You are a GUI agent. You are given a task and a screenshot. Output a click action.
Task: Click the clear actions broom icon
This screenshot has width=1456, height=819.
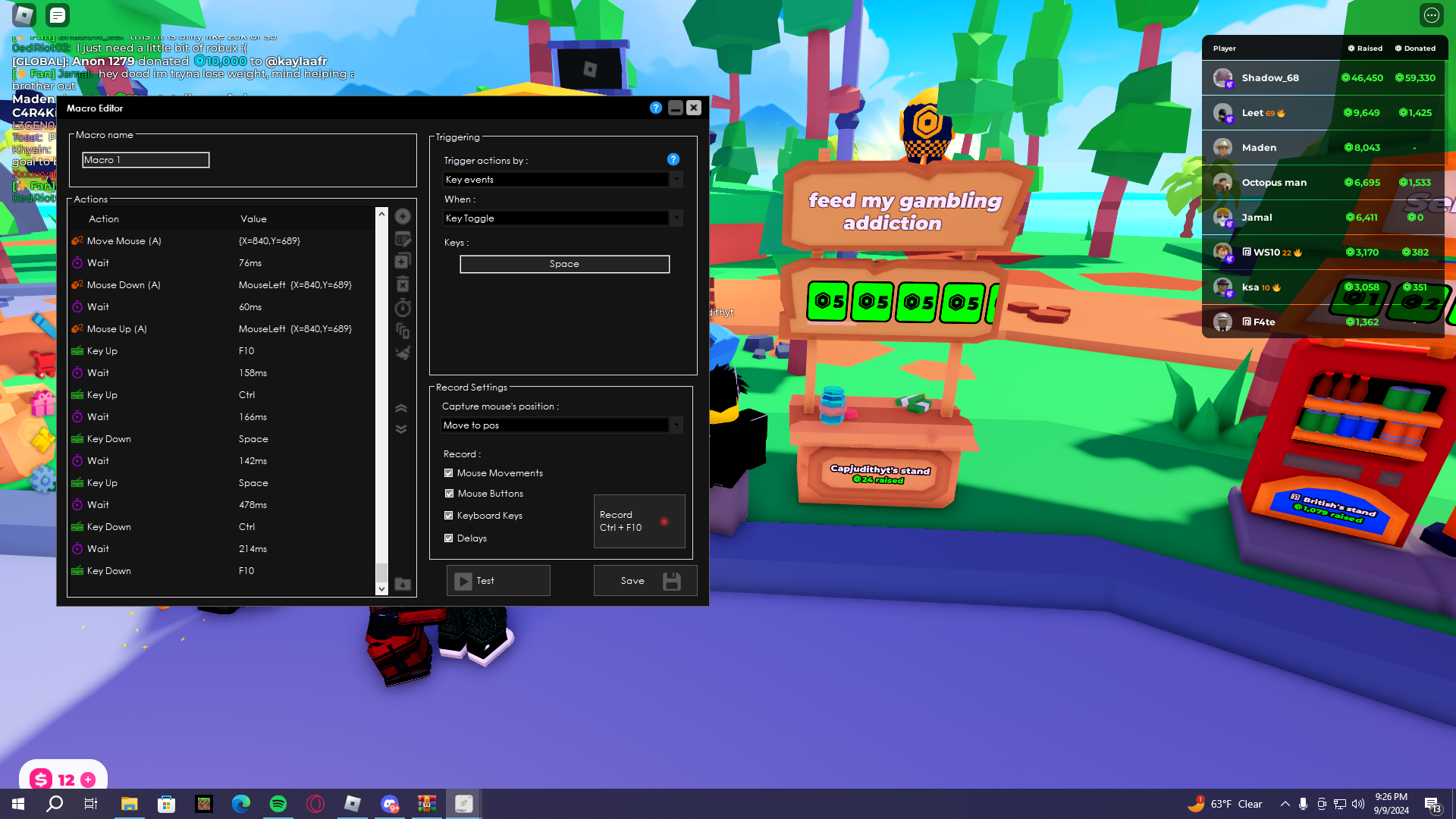click(403, 353)
